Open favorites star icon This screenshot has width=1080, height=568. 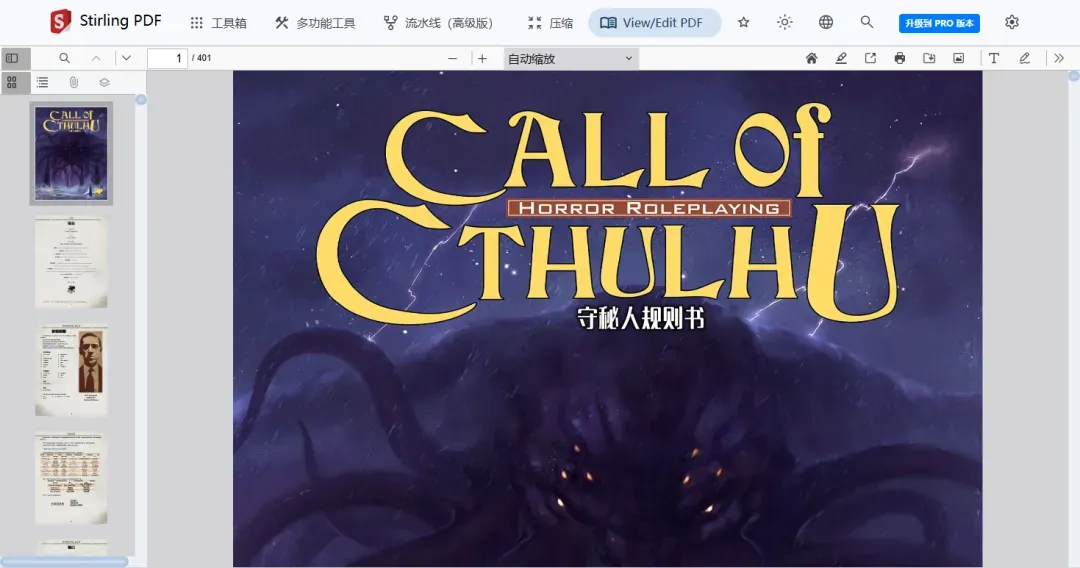tap(743, 23)
